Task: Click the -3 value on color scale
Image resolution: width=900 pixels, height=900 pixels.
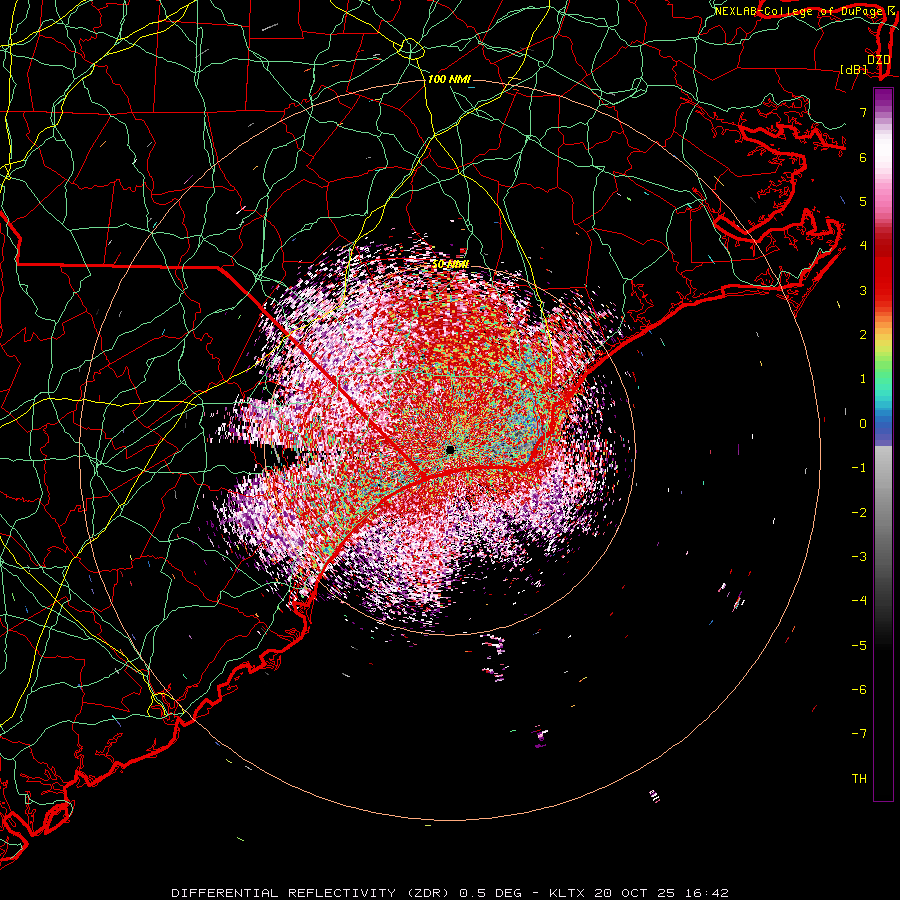Action: (x=859, y=557)
